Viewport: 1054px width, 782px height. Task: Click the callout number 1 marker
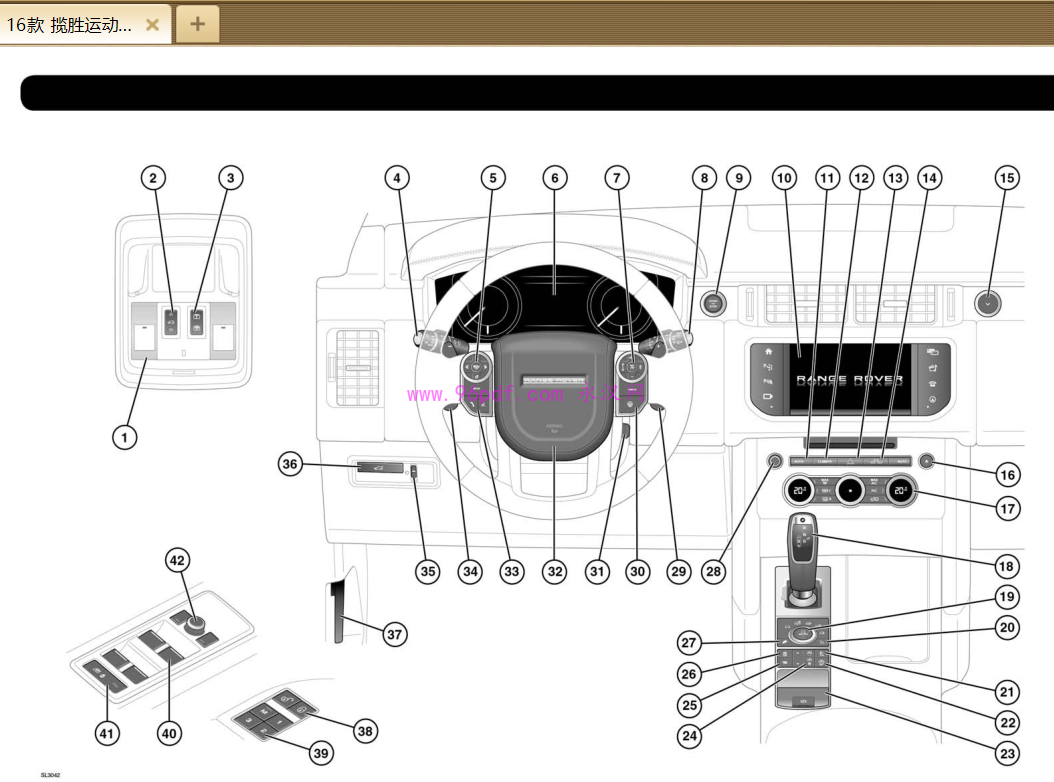124,436
